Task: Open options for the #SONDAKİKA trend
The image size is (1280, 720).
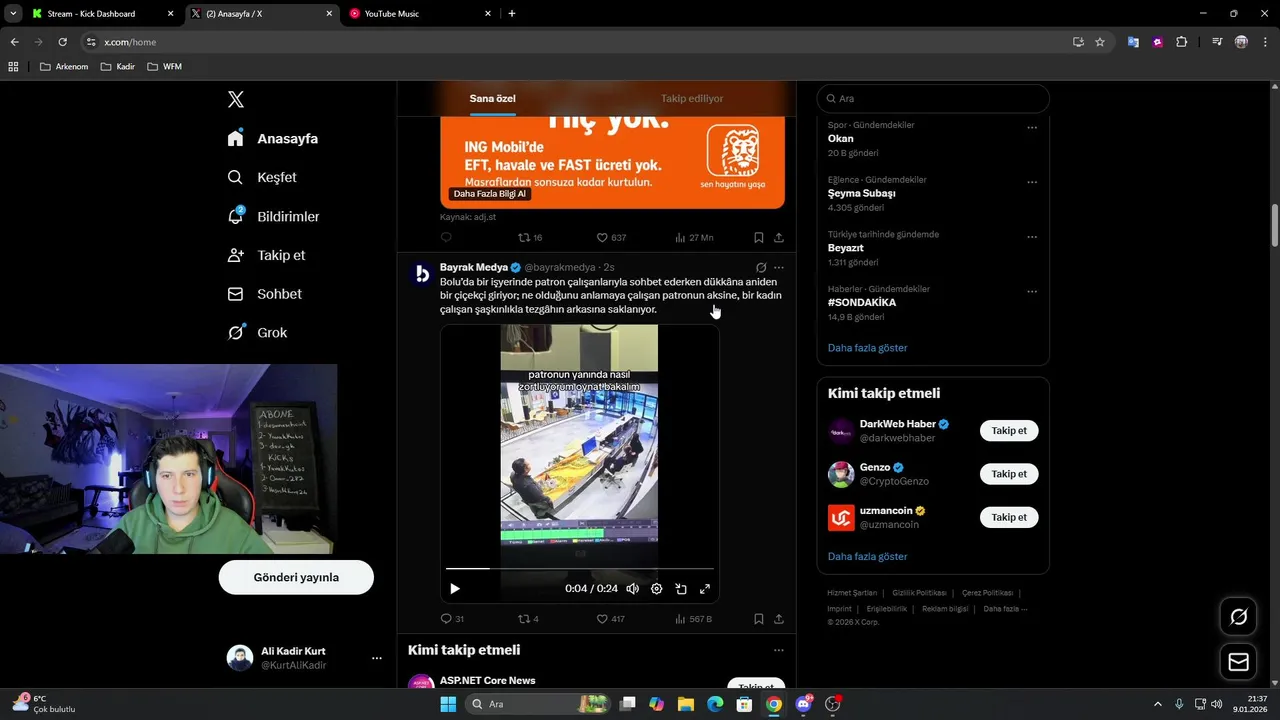Action: (1032, 292)
